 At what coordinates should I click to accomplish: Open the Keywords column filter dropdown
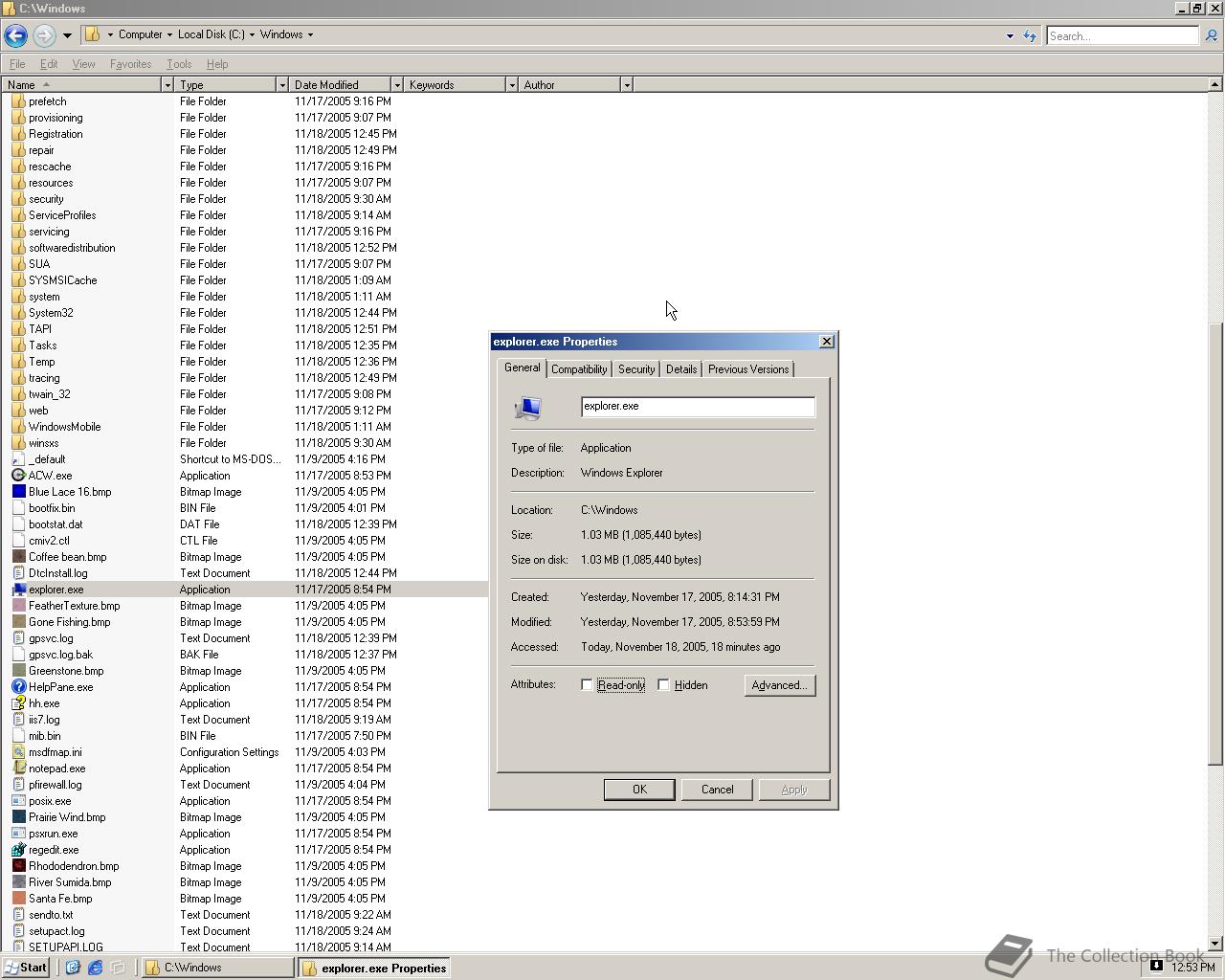pyautogui.click(x=512, y=85)
